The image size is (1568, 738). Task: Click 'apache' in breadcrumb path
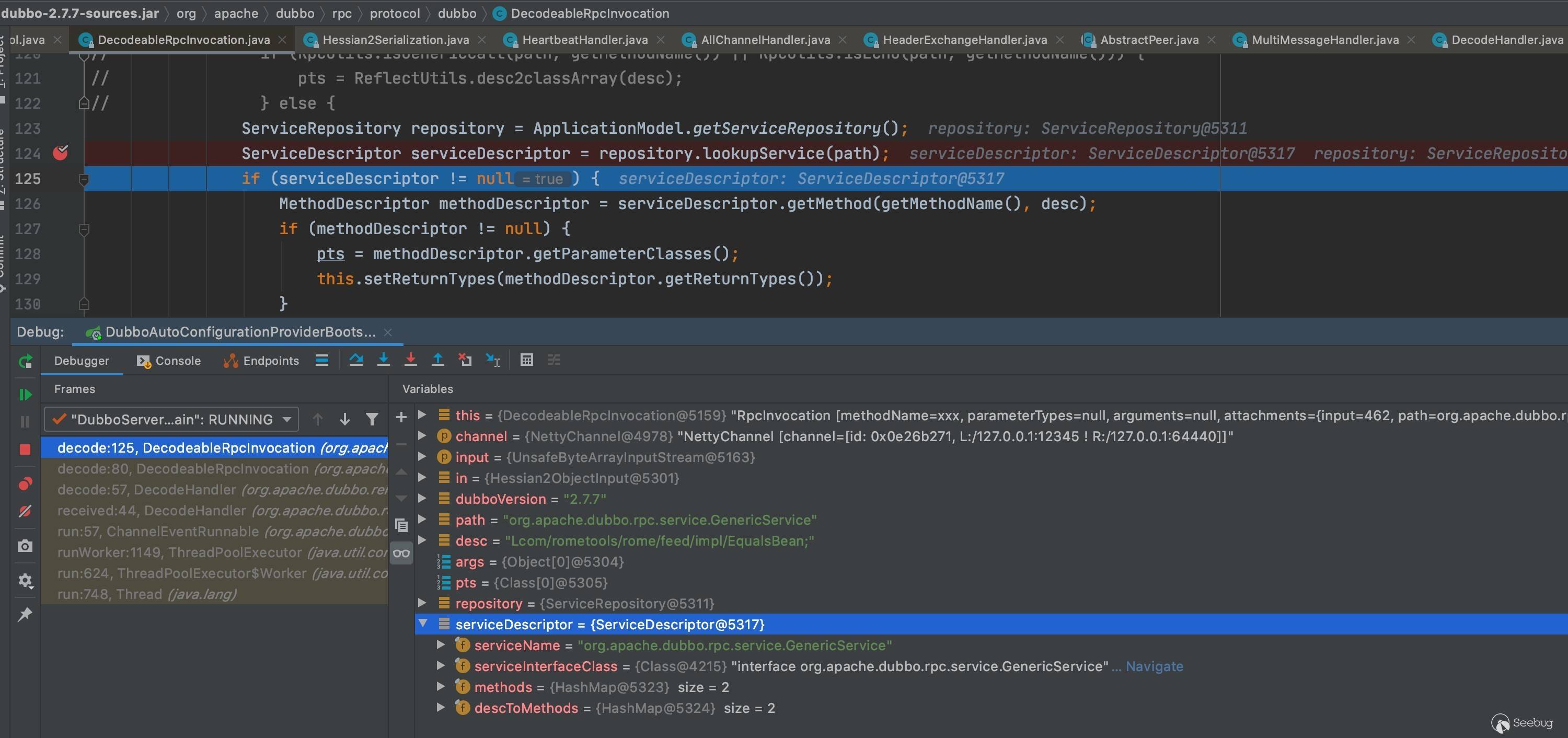[x=236, y=14]
